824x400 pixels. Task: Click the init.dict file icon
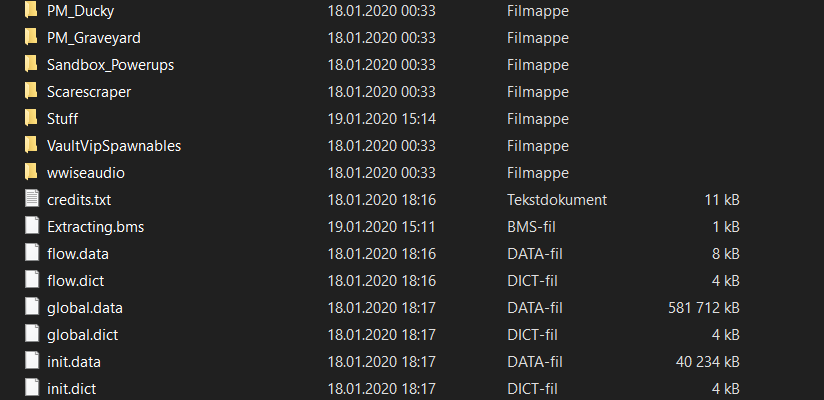pos(32,388)
